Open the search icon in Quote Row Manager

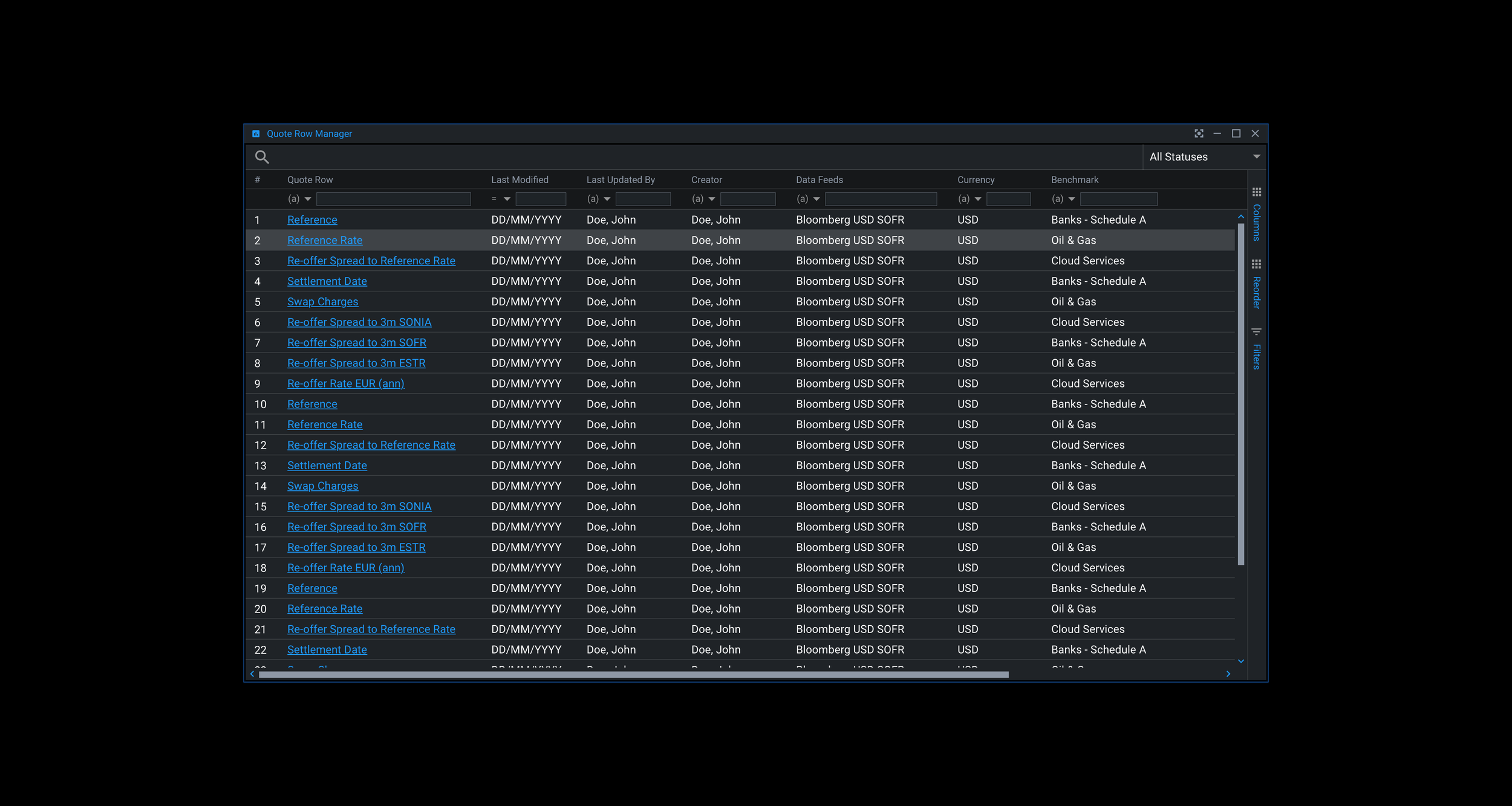(262, 157)
